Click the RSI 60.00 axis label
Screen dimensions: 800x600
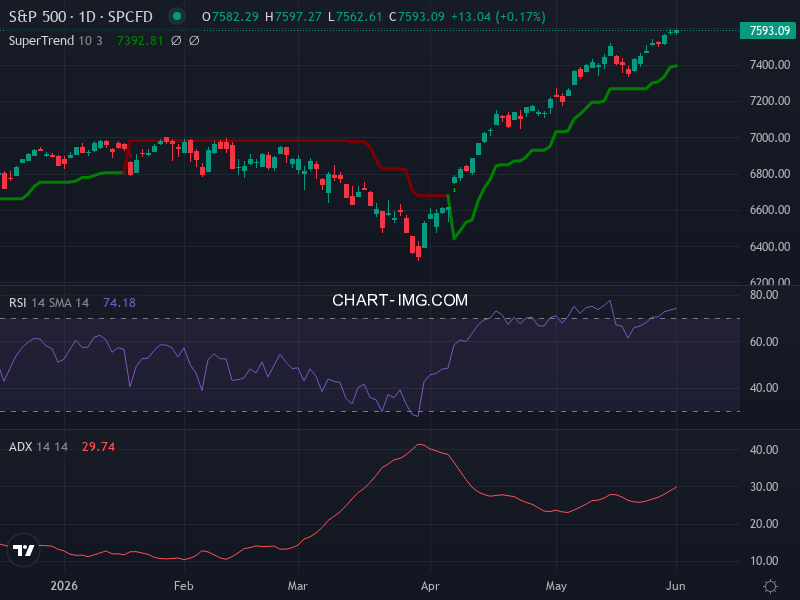click(x=764, y=342)
